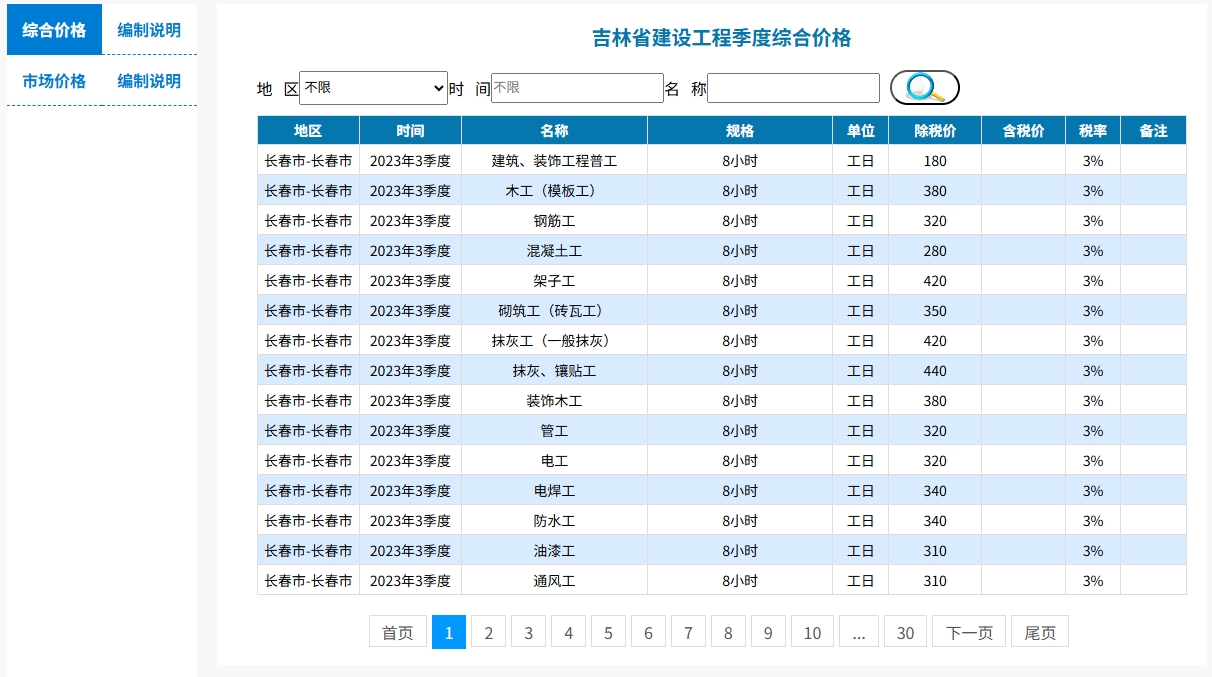1212x677 pixels.
Task: Click price 280 in 混凝土工 row
Action: (x=935, y=251)
